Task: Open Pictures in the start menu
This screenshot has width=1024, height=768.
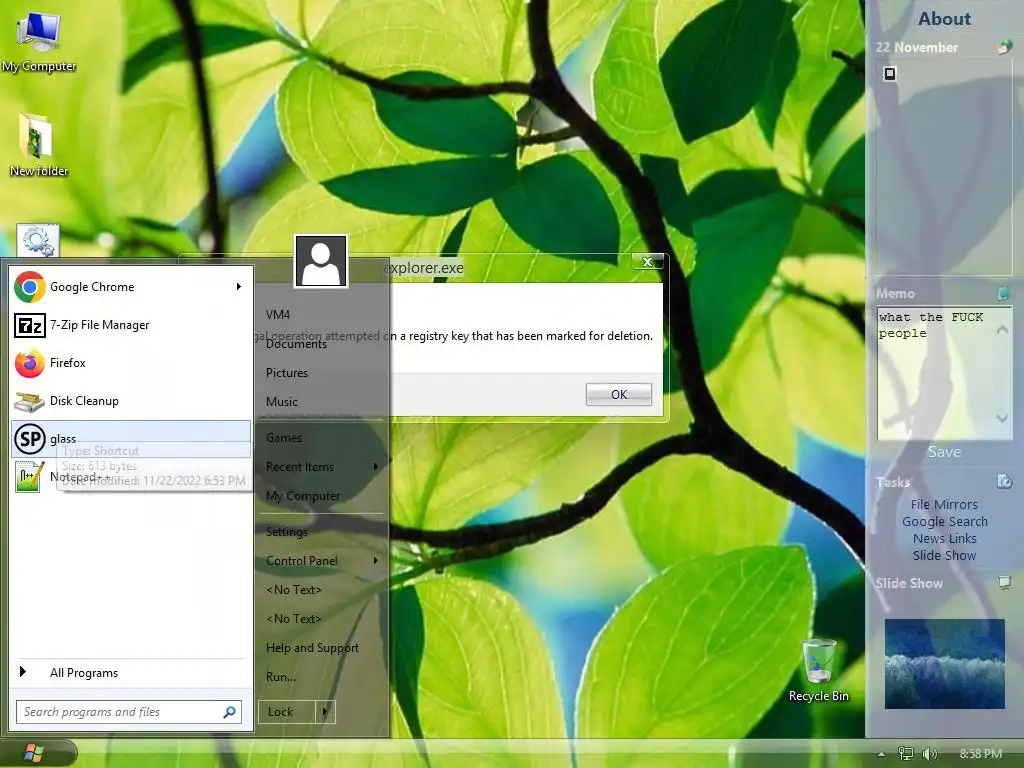Action: pos(287,373)
